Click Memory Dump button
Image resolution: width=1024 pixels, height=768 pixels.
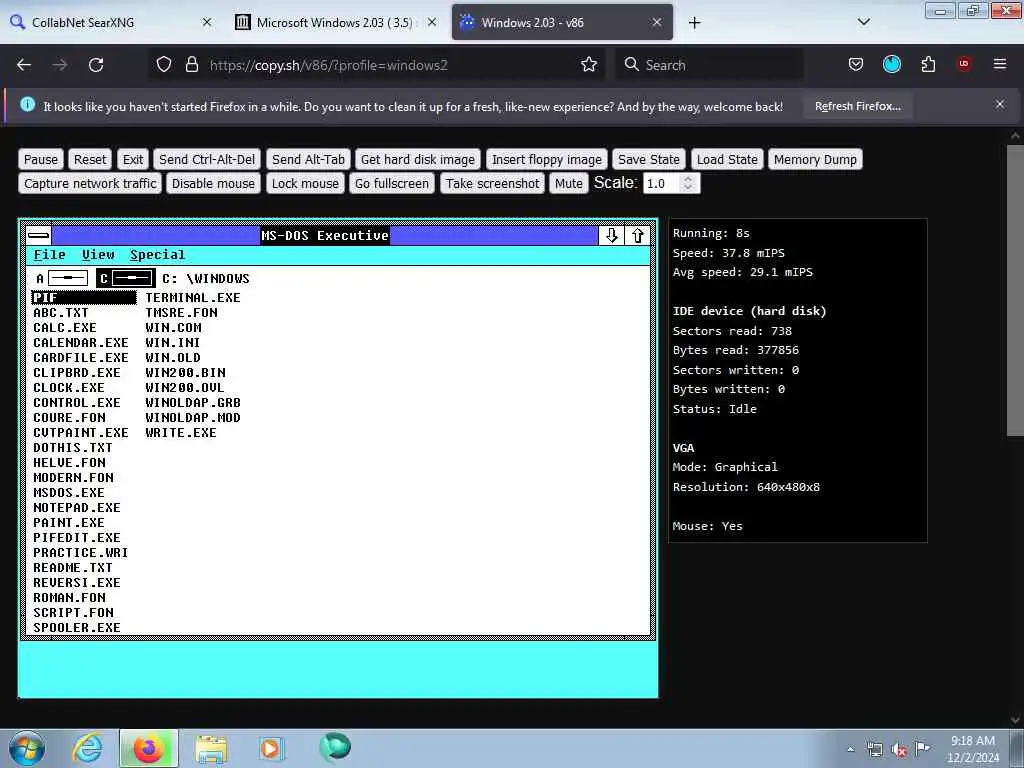[815, 160]
